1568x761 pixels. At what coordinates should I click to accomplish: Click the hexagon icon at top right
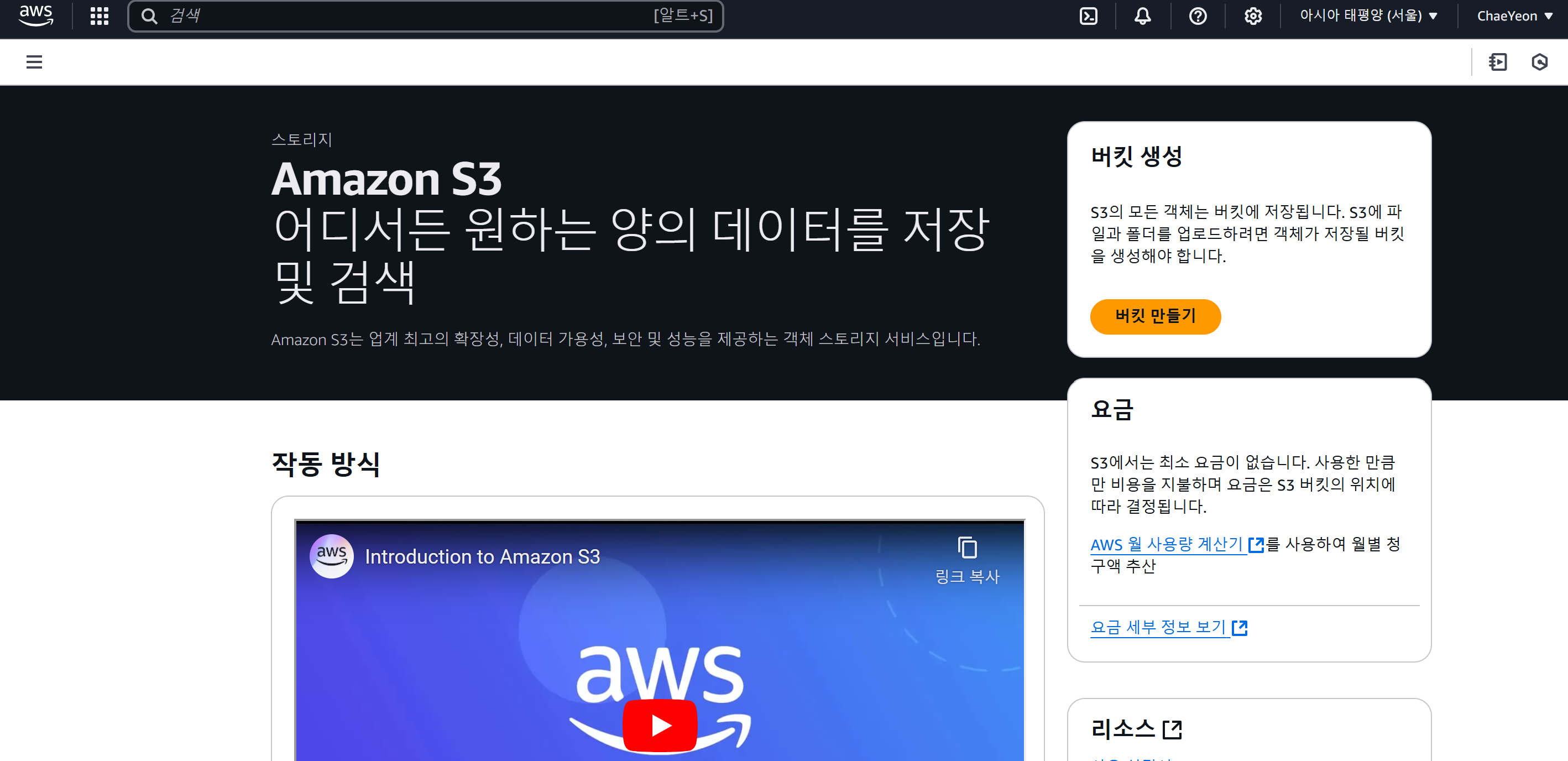[x=1539, y=61]
